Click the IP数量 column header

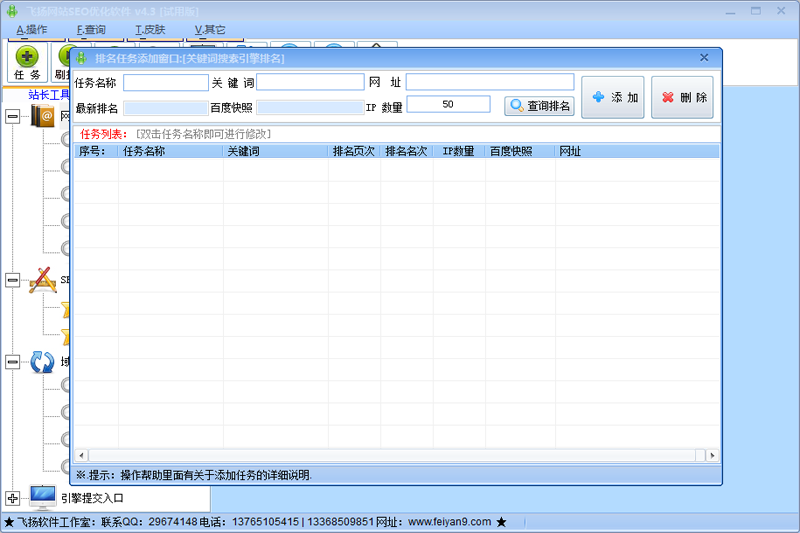(x=459, y=151)
